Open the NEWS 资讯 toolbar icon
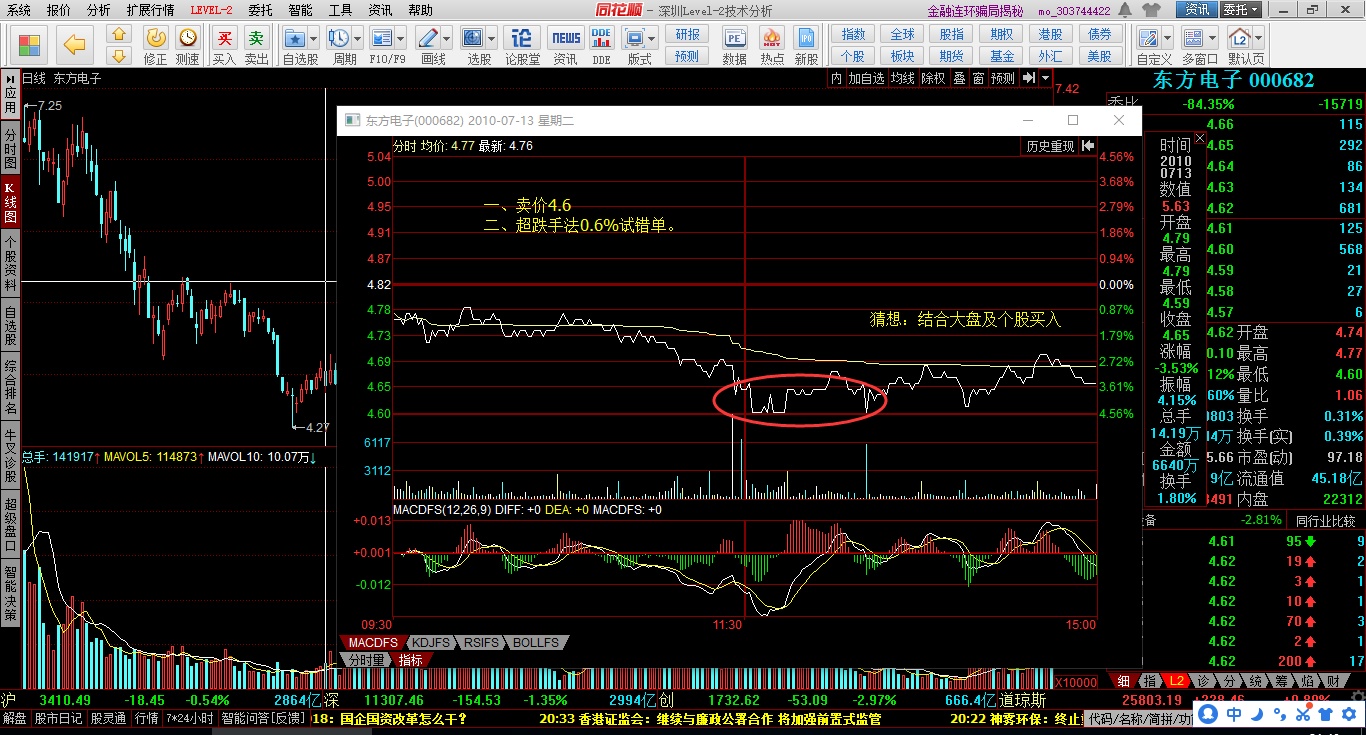This screenshot has width=1366, height=735. coord(566,38)
